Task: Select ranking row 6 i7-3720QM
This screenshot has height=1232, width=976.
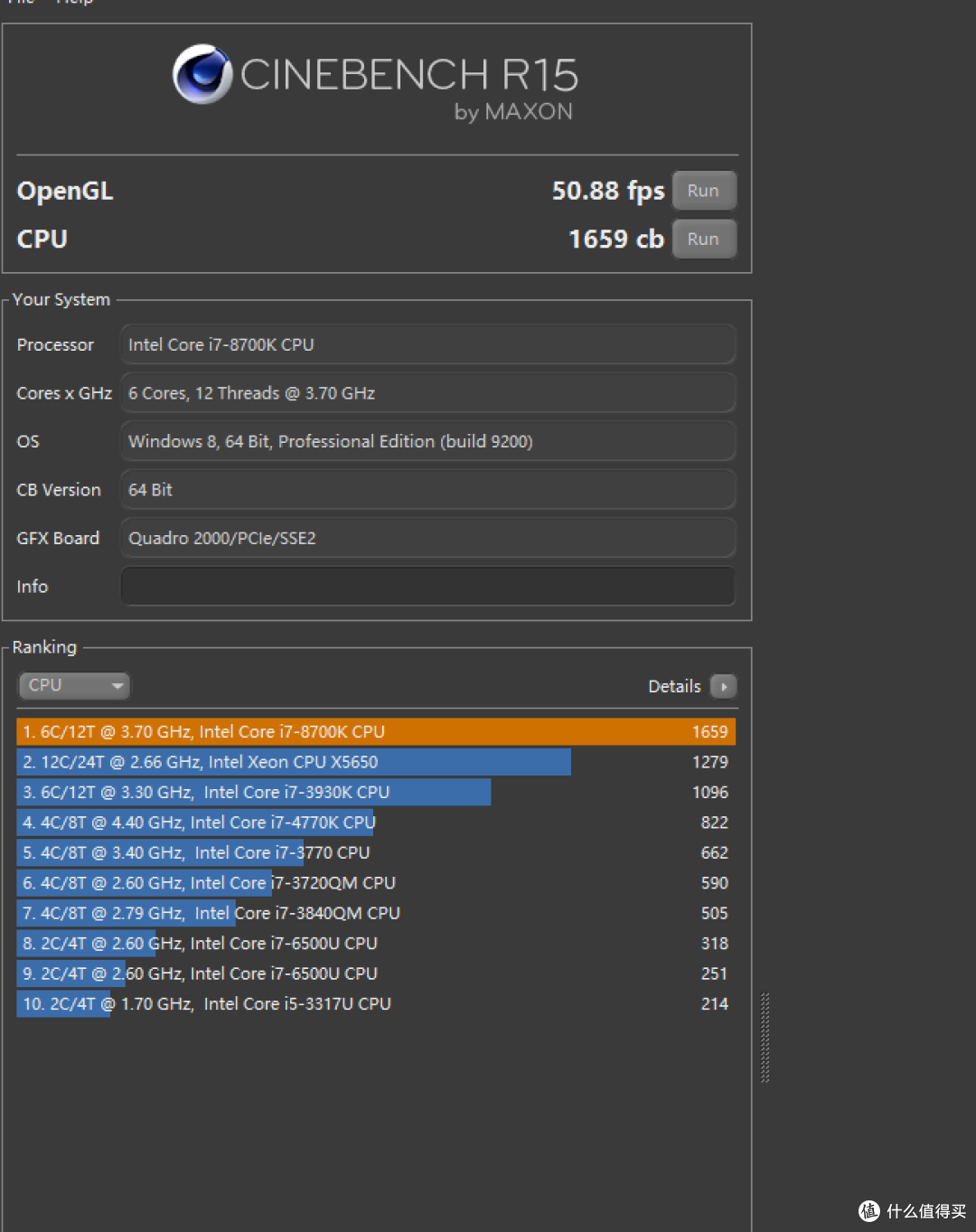Action: point(376,883)
